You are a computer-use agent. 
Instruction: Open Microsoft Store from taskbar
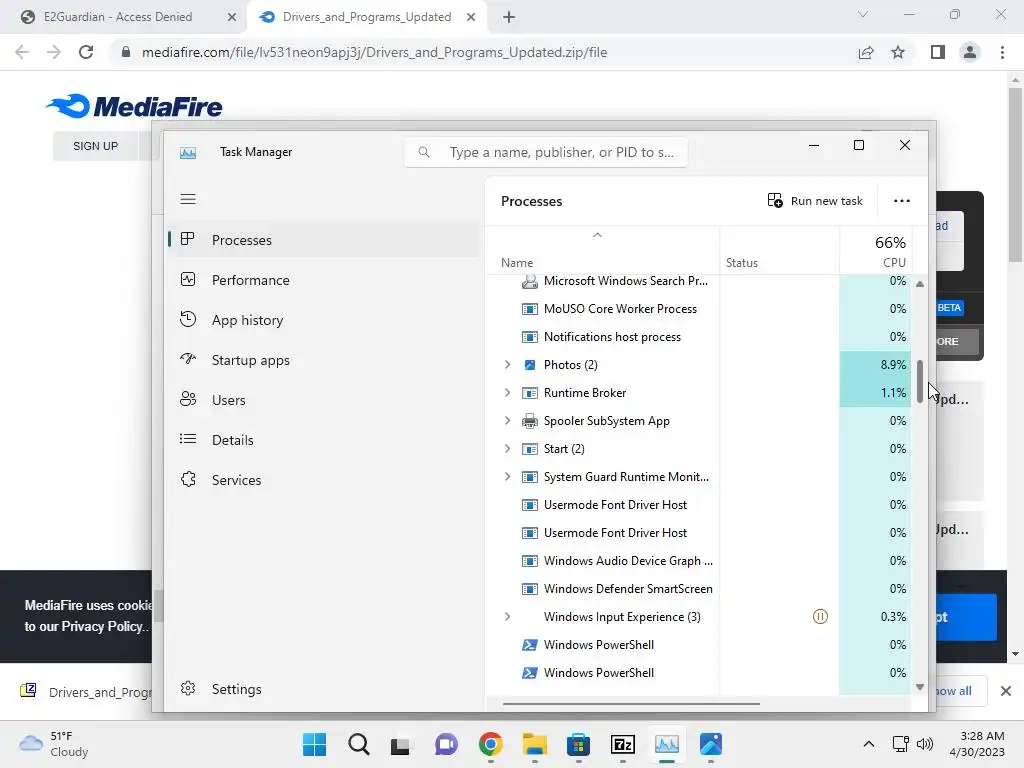coord(579,744)
